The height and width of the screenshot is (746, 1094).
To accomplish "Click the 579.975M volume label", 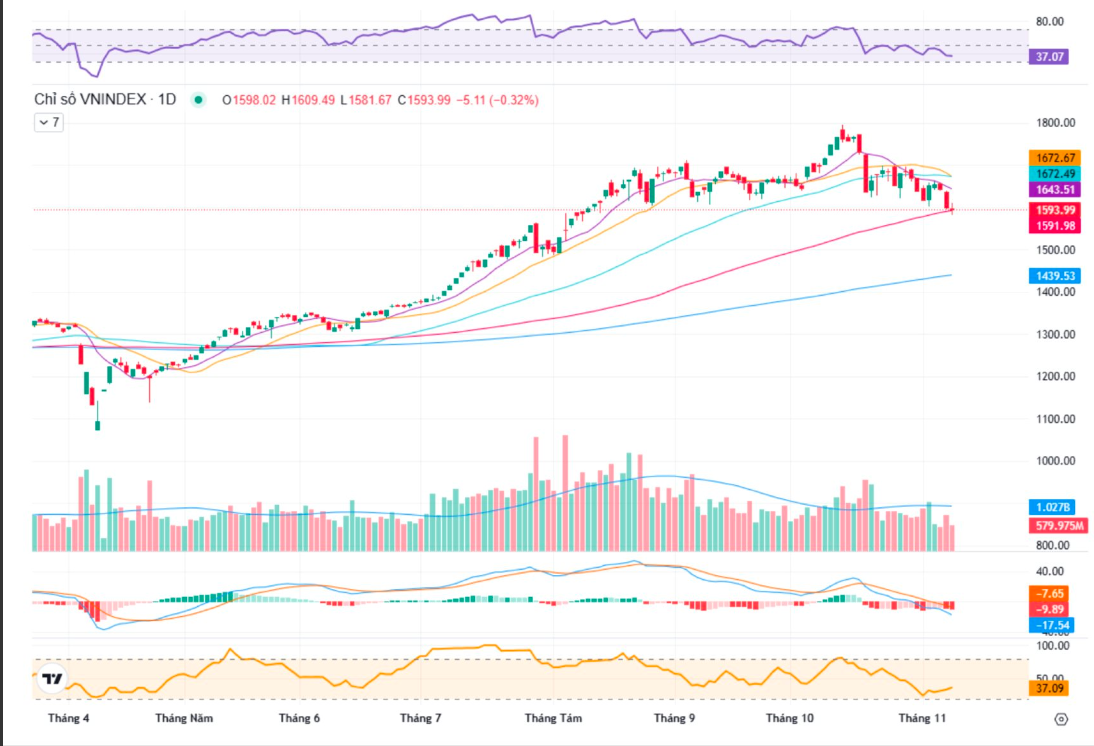I will (1056, 525).
